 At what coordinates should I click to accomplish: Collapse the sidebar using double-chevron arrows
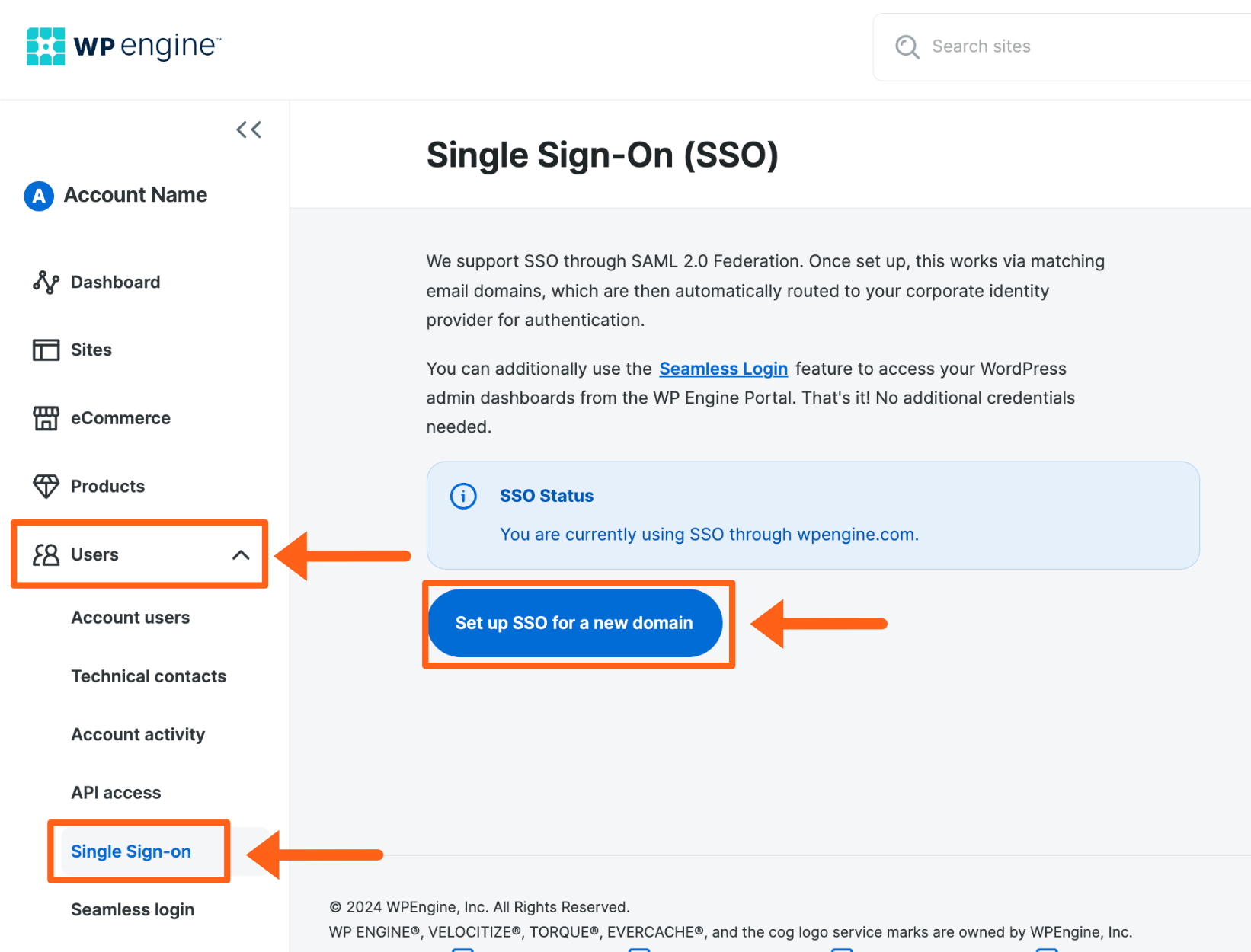pyautogui.click(x=248, y=129)
